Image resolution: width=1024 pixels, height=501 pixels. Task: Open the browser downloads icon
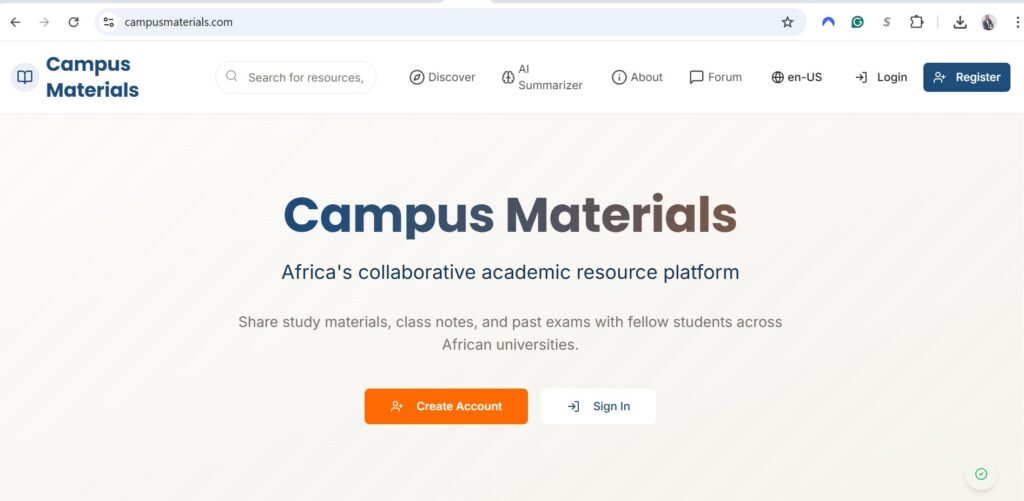pyautogui.click(x=960, y=22)
